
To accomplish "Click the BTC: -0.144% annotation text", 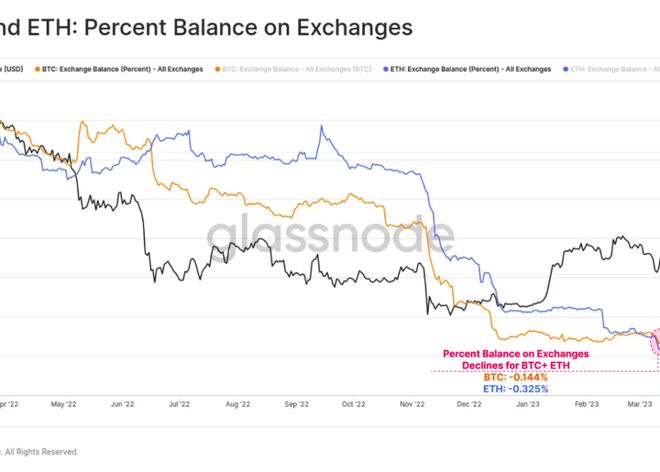I will pyautogui.click(x=515, y=377).
